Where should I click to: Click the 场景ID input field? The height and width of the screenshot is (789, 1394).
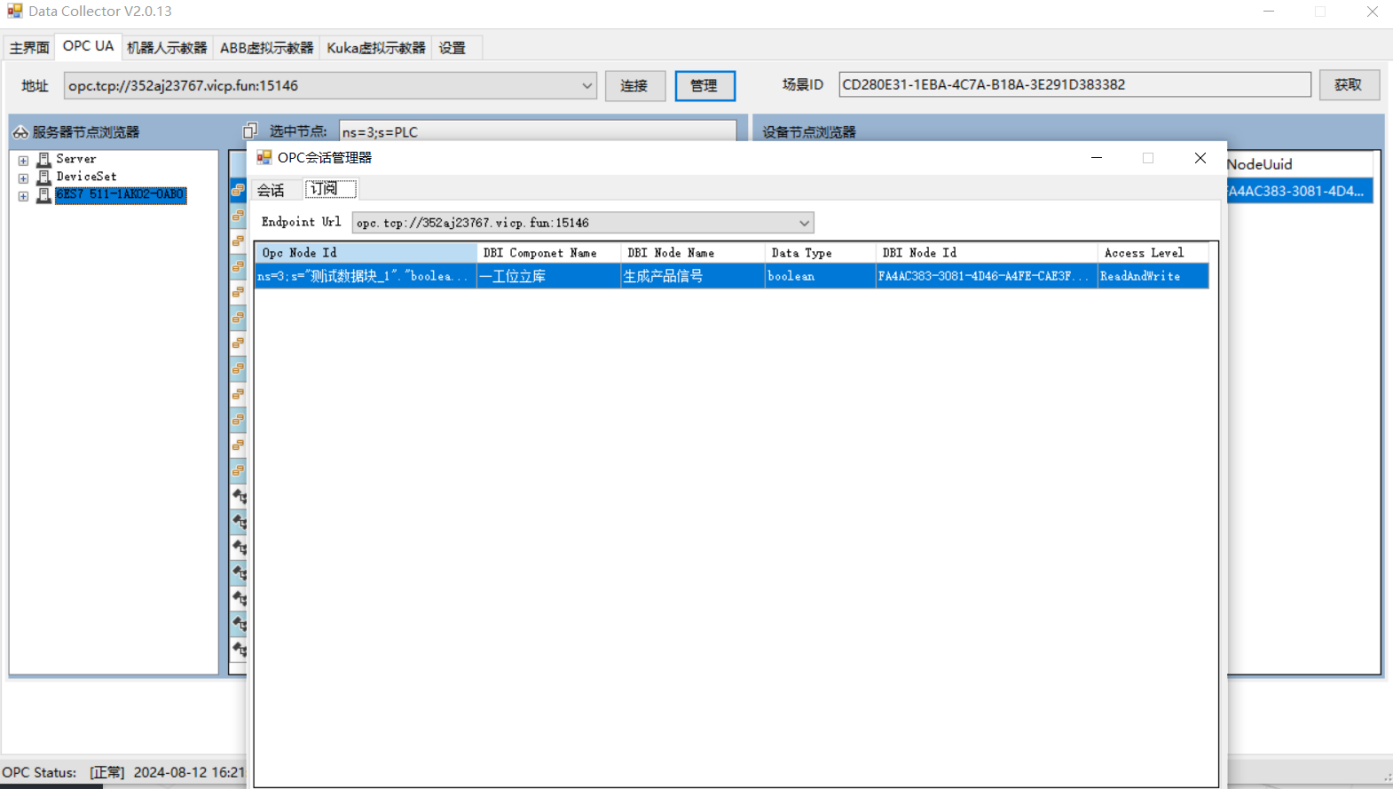click(x=1074, y=85)
